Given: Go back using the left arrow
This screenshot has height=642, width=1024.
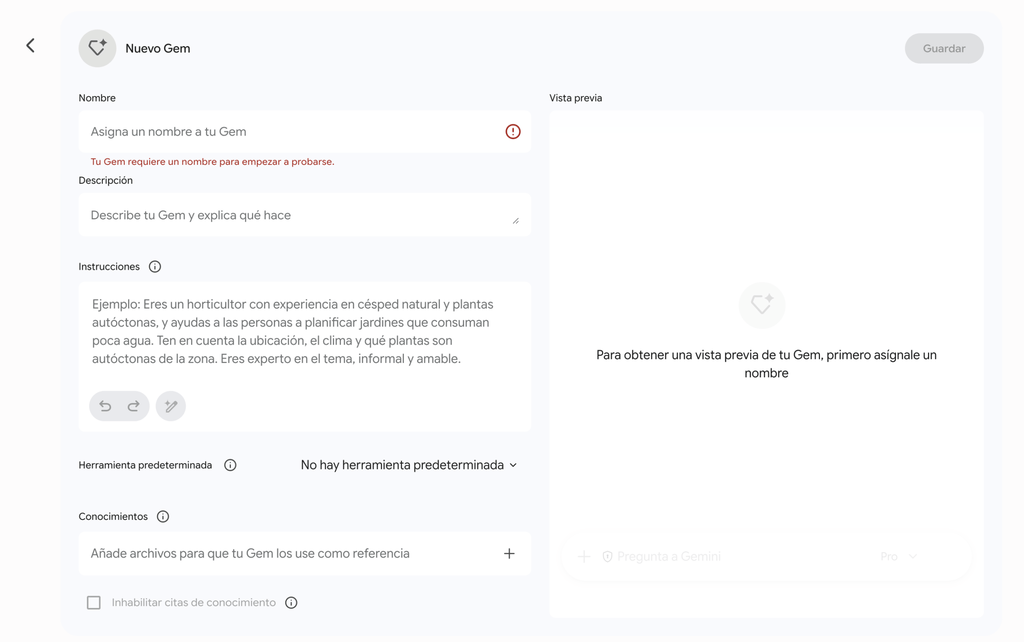Looking at the screenshot, I should coord(30,45).
